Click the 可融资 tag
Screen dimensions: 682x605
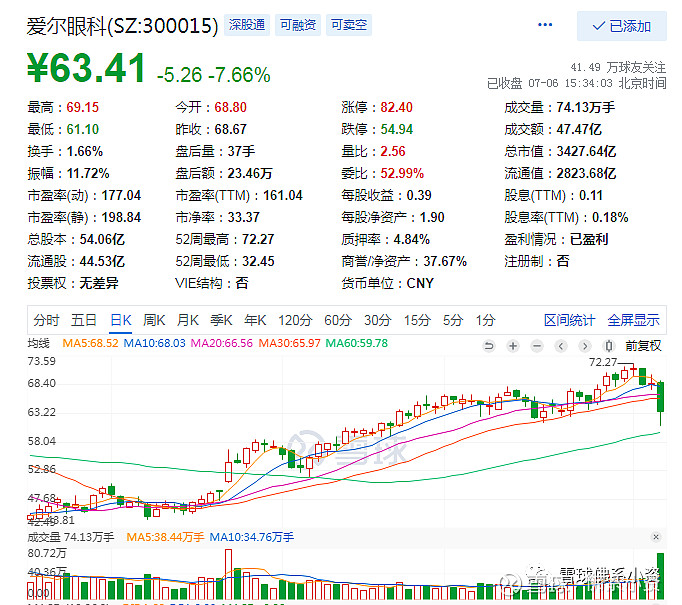point(298,25)
